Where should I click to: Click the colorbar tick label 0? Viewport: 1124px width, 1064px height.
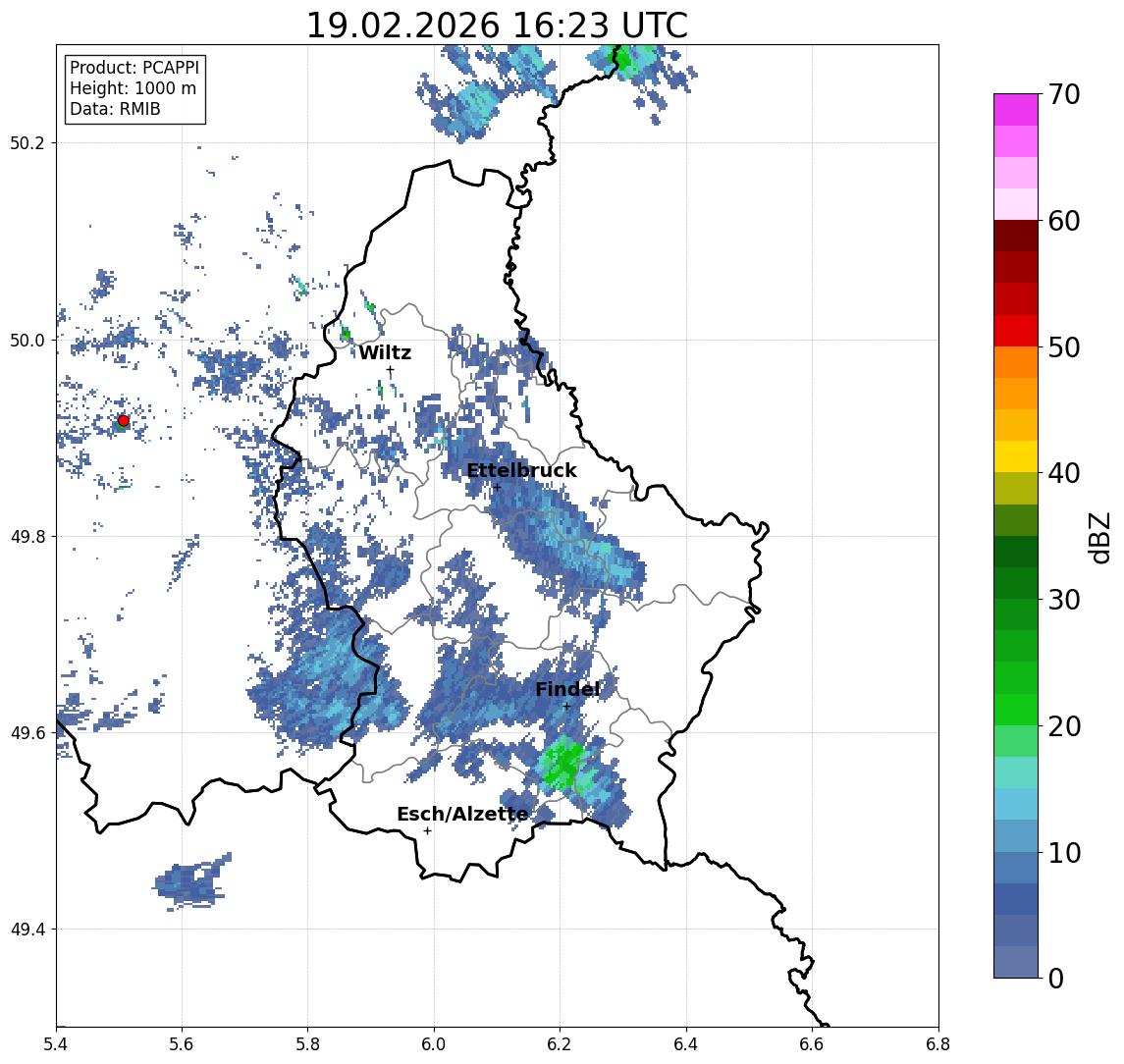tap(1056, 978)
